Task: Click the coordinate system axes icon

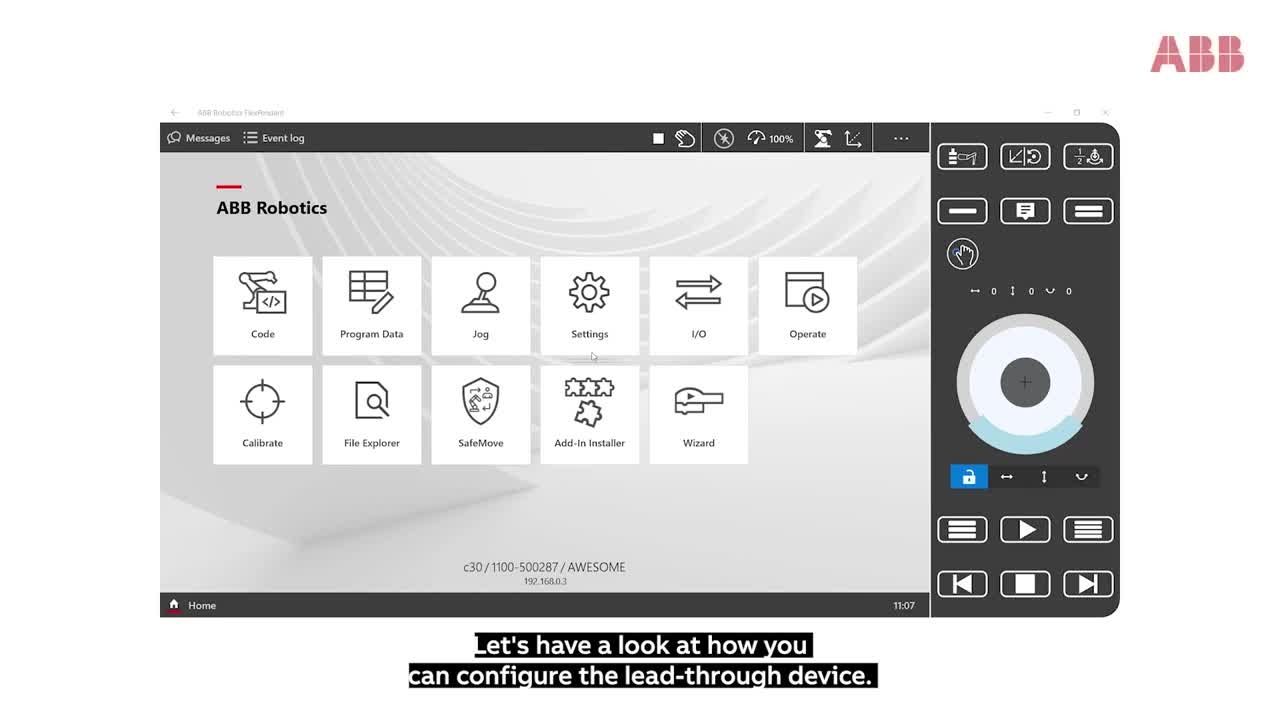Action: [x=853, y=139]
